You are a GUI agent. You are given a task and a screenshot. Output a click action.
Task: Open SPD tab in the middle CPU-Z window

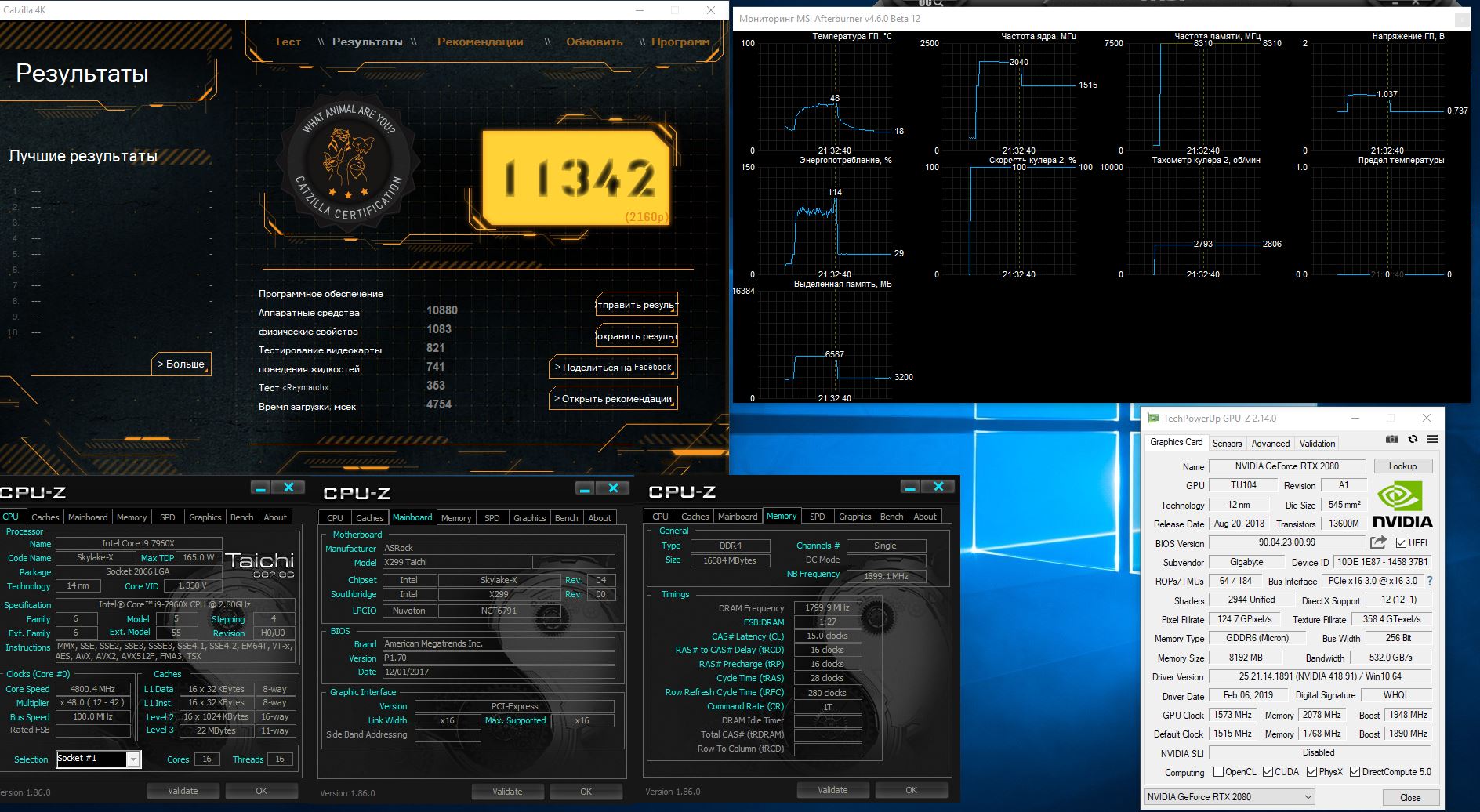pyautogui.click(x=492, y=518)
